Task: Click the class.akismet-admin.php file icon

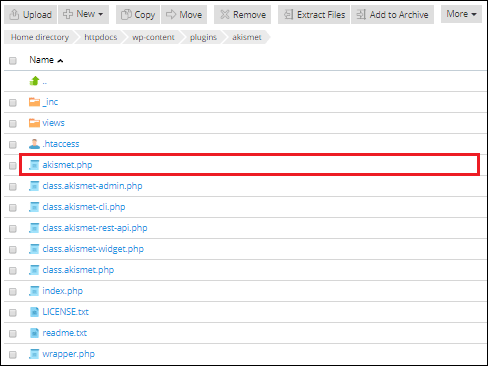Action: (34, 186)
